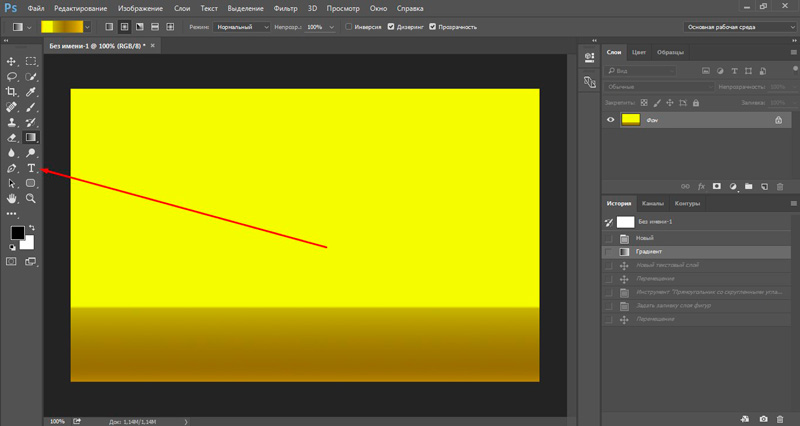Click the Фон layer thumbnail
This screenshot has width=800, height=426.
631,120
